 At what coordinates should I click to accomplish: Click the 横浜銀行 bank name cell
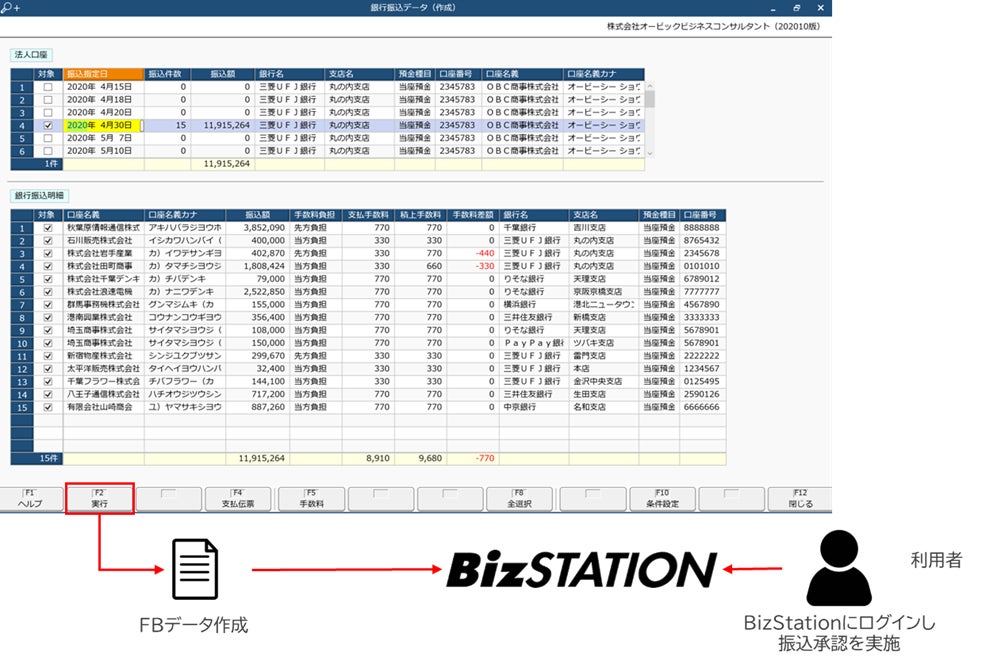[534, 304]
